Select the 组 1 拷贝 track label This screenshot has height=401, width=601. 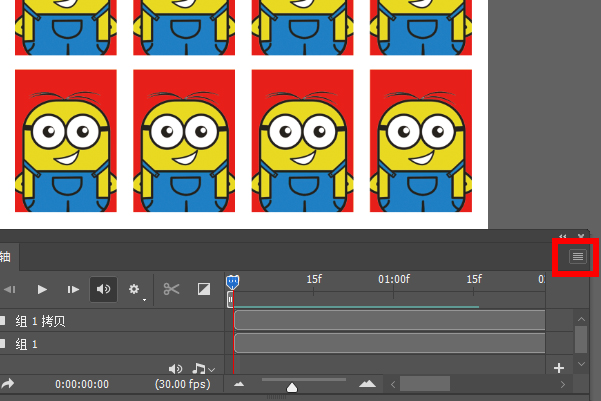click(x=40, y=321)
